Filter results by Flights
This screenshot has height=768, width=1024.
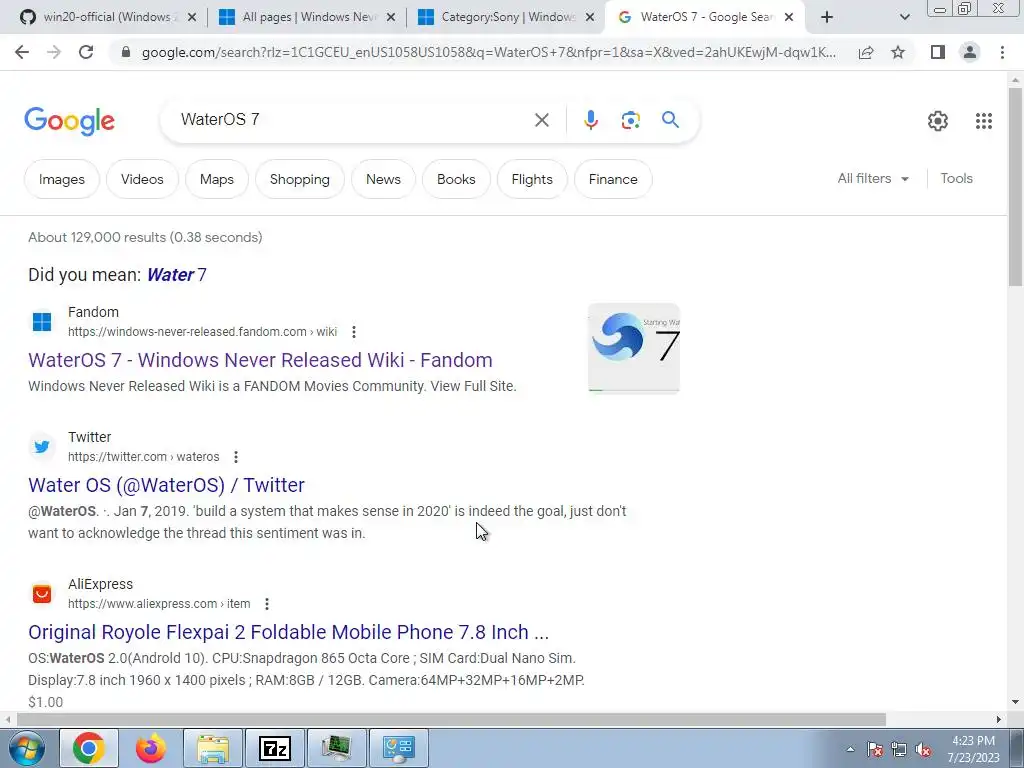[x=532, y=179]
